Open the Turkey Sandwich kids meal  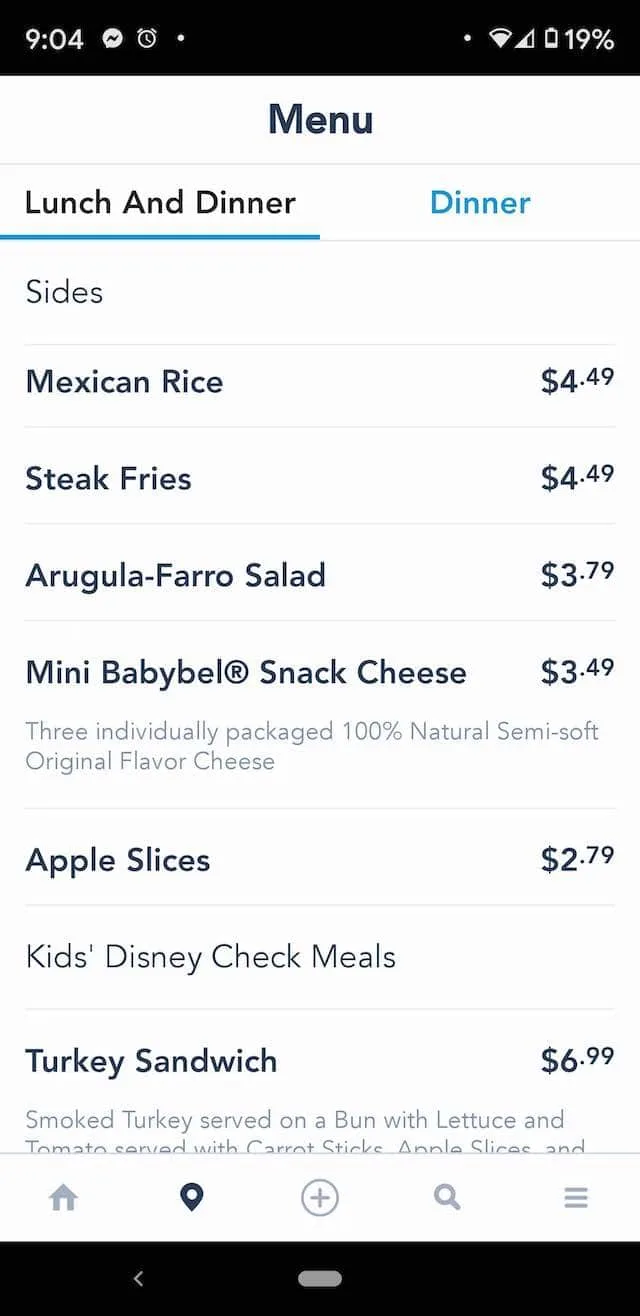[x=320, y=1082]
